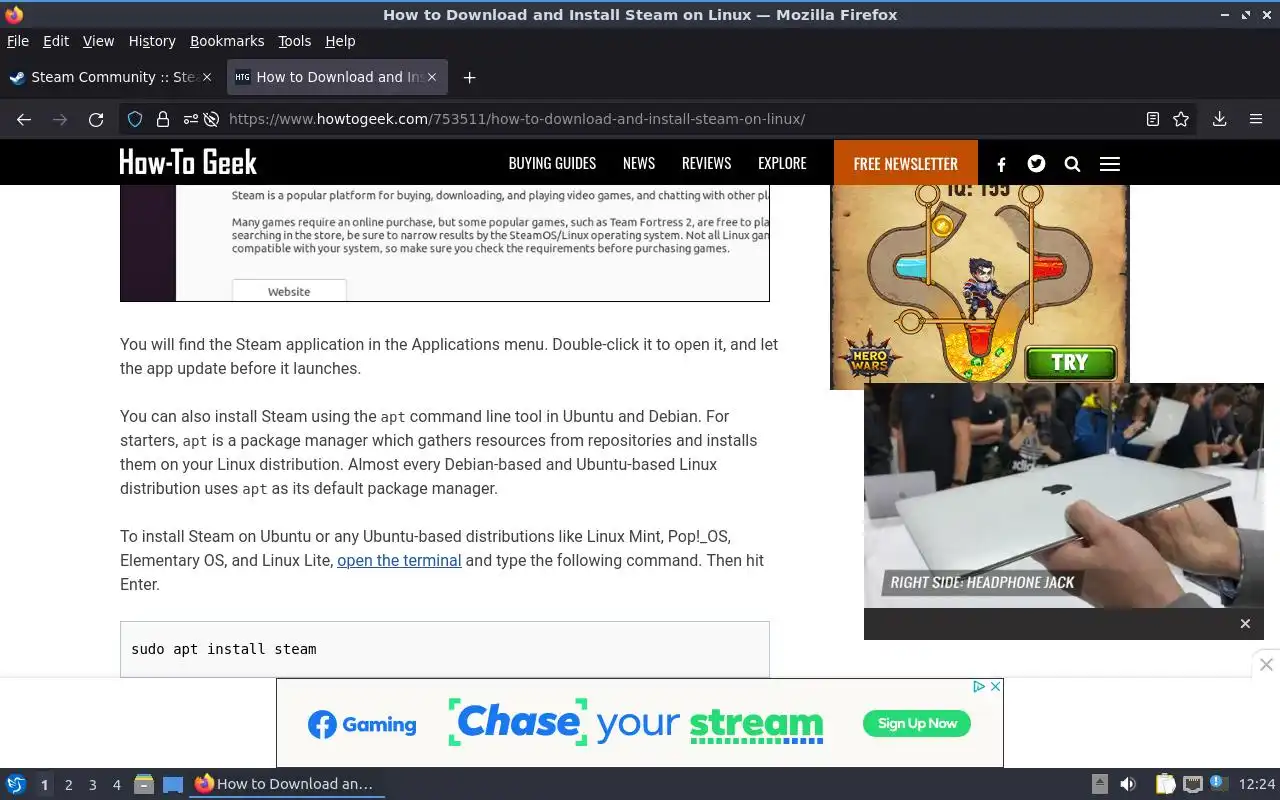Click the Website button in the article screenshot
The height and width of the screenshot is (800, 1280).
289,291
